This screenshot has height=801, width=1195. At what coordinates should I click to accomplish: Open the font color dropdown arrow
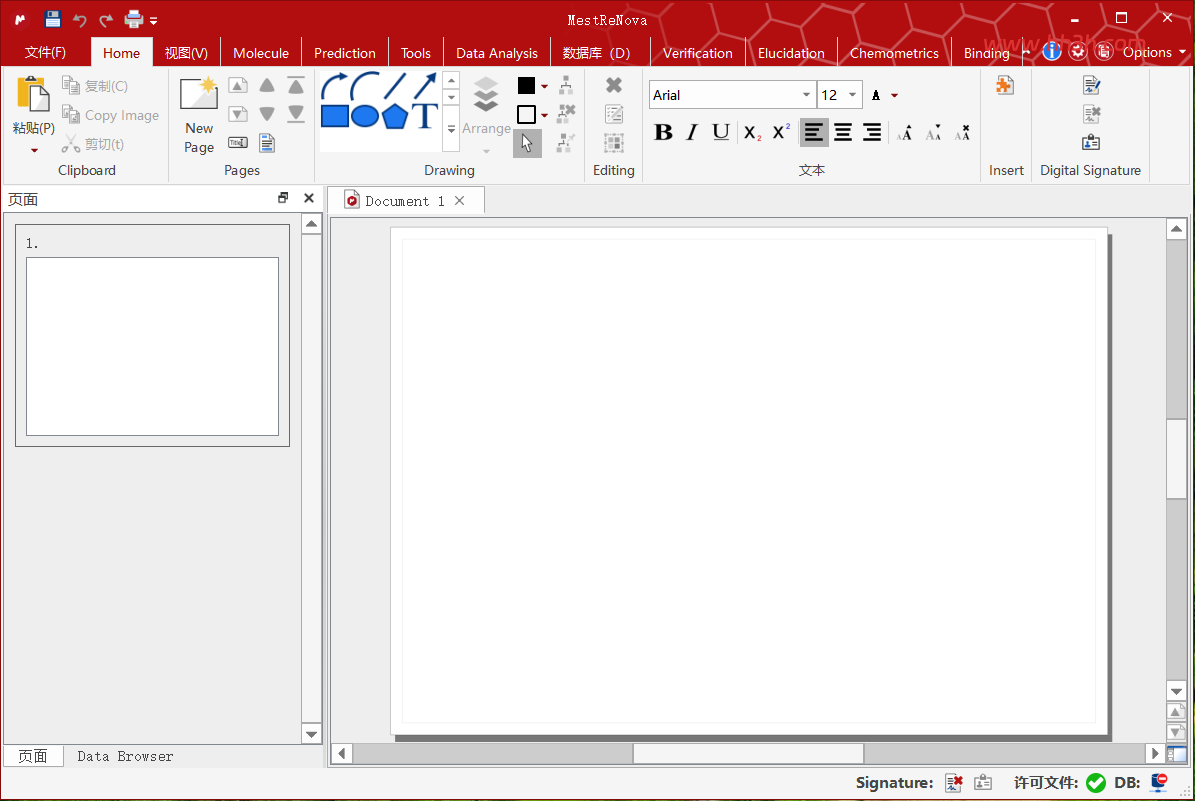click(895, 95)
